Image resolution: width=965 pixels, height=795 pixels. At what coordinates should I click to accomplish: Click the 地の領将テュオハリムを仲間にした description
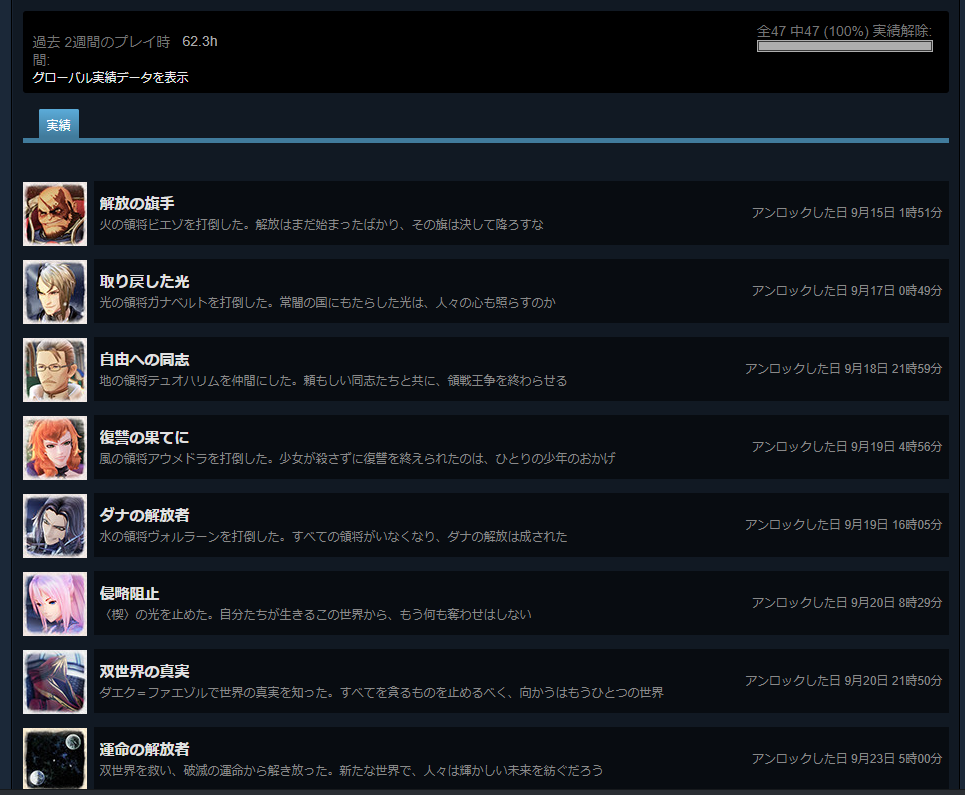333,381
